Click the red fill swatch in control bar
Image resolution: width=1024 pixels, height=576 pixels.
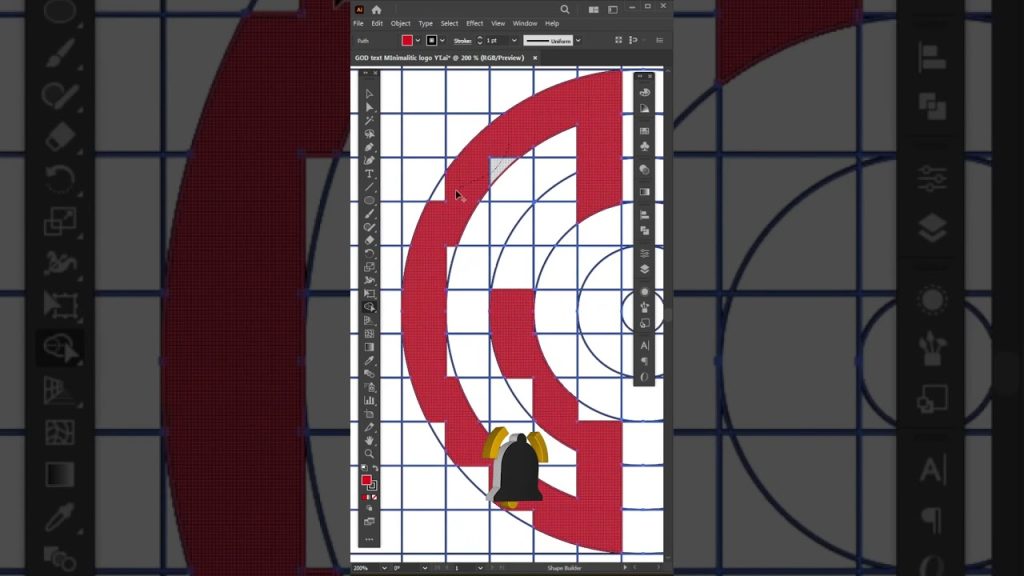pos(407,40)
